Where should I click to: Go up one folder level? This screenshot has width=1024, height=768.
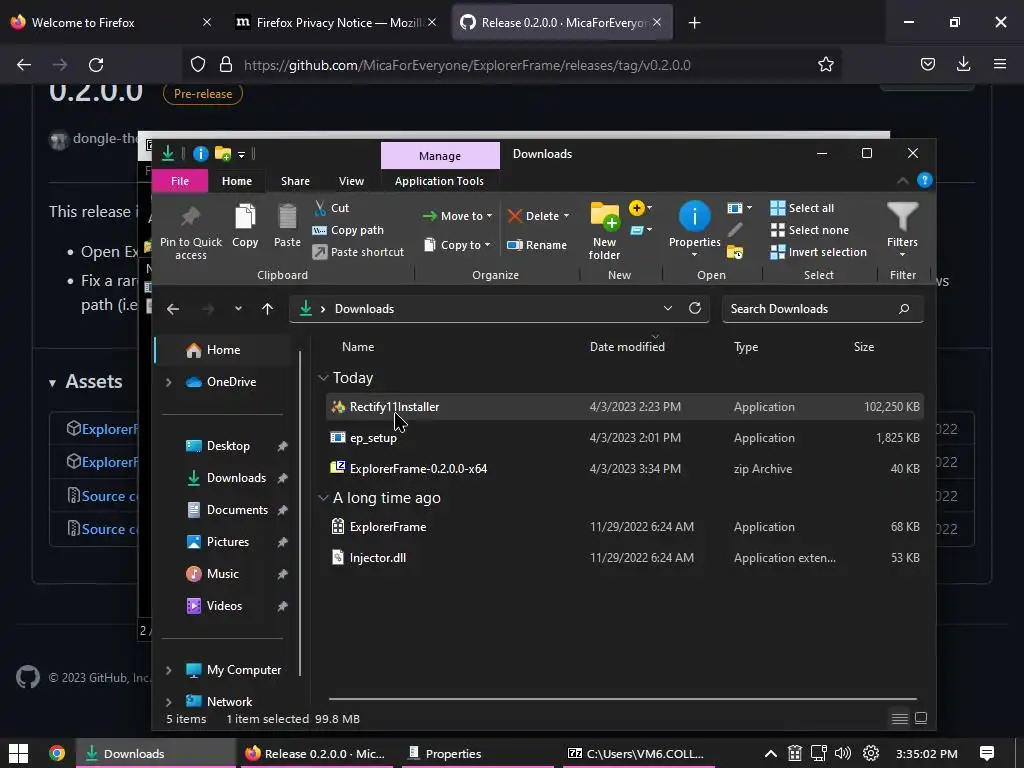pyautogui.click(x=267, y=309)
